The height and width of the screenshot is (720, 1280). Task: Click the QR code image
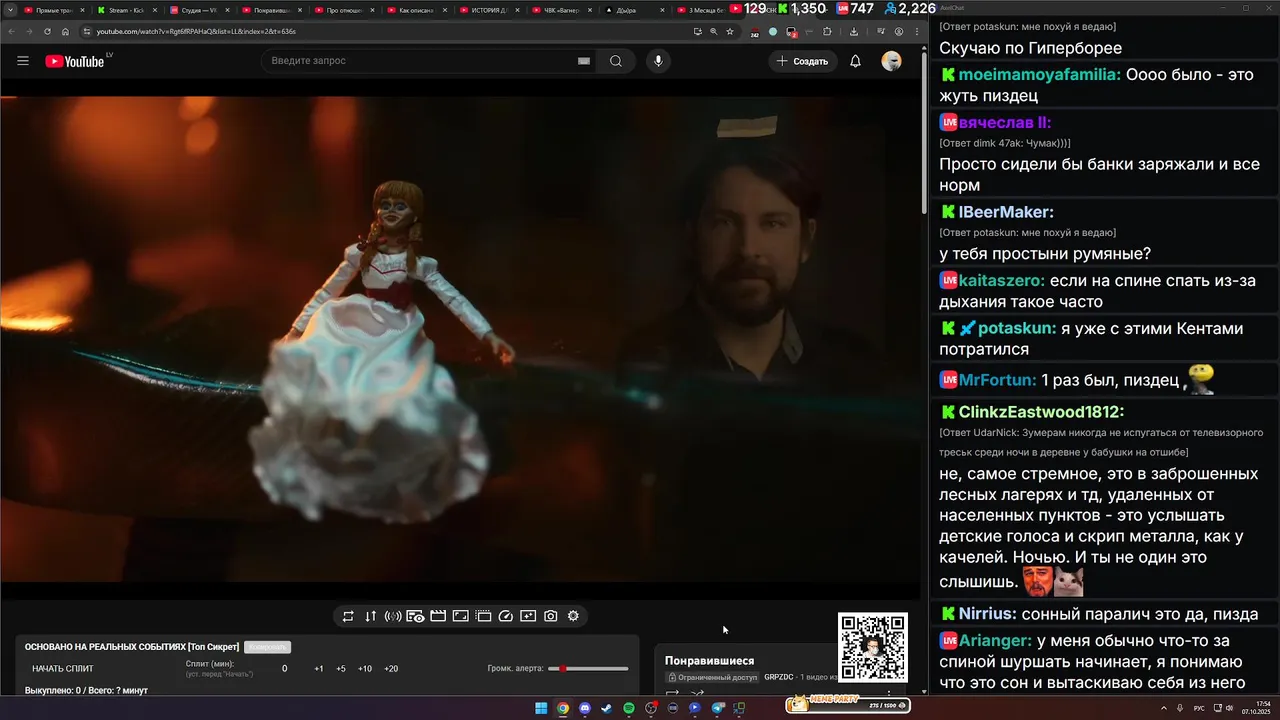(x=873, y=648)
